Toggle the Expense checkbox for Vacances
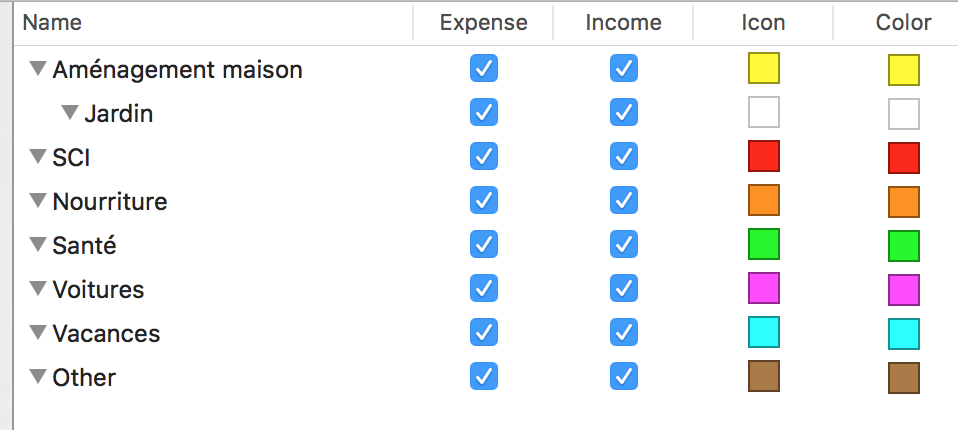 tap(484, 332)
